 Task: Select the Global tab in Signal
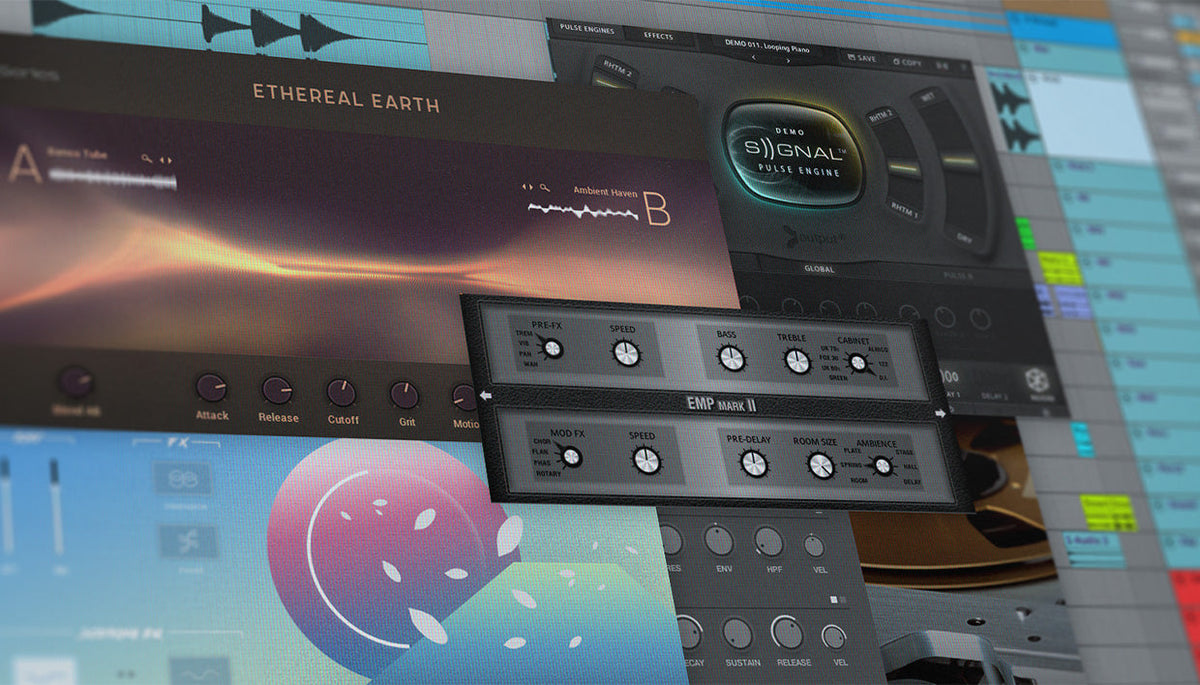coord(819,269)
